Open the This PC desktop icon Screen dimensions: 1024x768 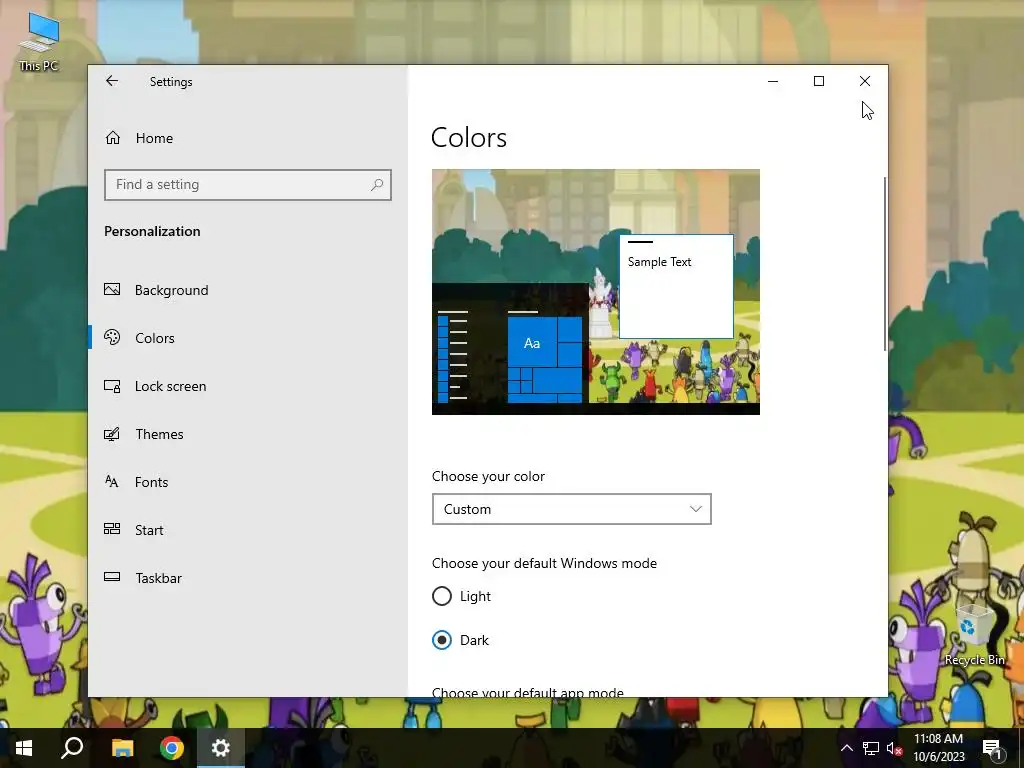[x=39, y=41]
